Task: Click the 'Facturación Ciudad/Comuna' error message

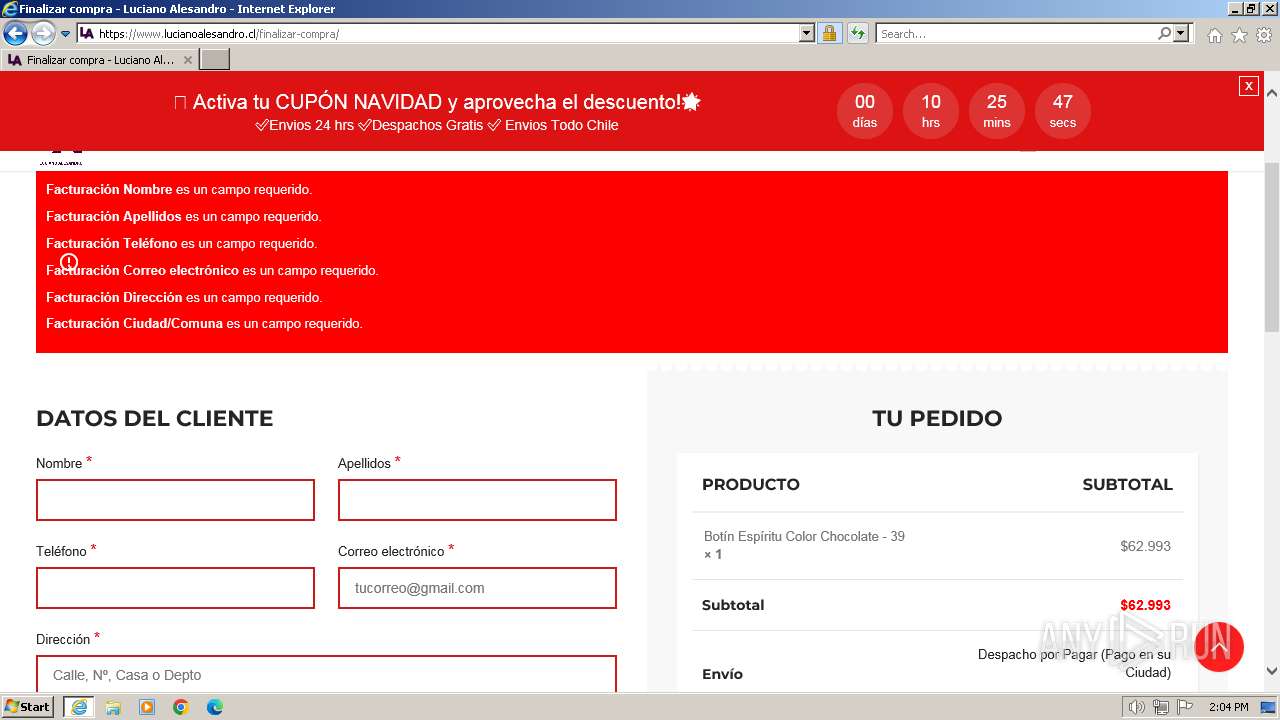Action: pos(204,323)
